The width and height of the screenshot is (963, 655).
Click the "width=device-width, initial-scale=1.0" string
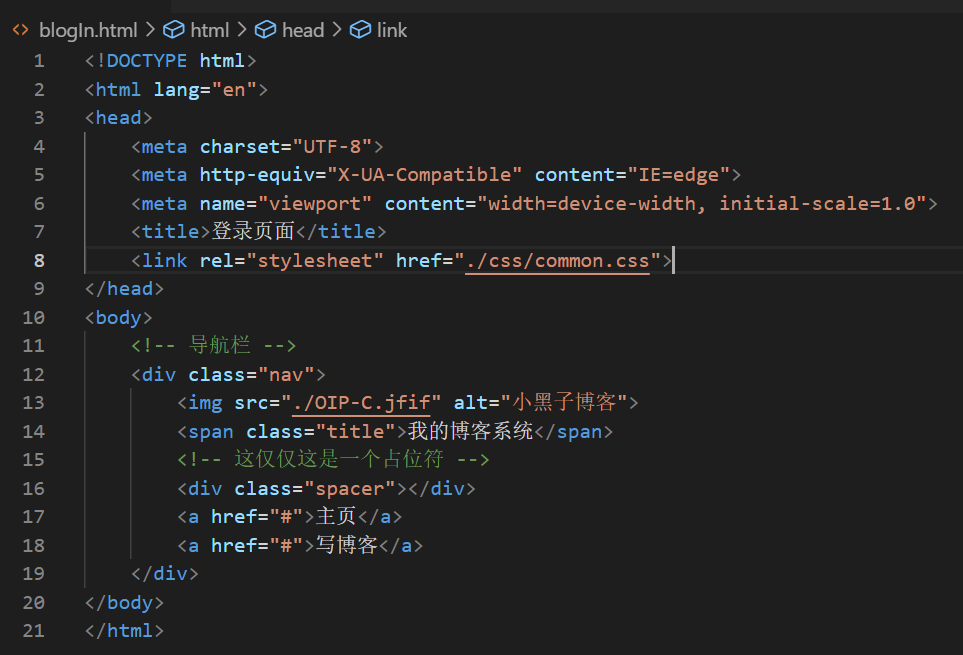(702, 204)
